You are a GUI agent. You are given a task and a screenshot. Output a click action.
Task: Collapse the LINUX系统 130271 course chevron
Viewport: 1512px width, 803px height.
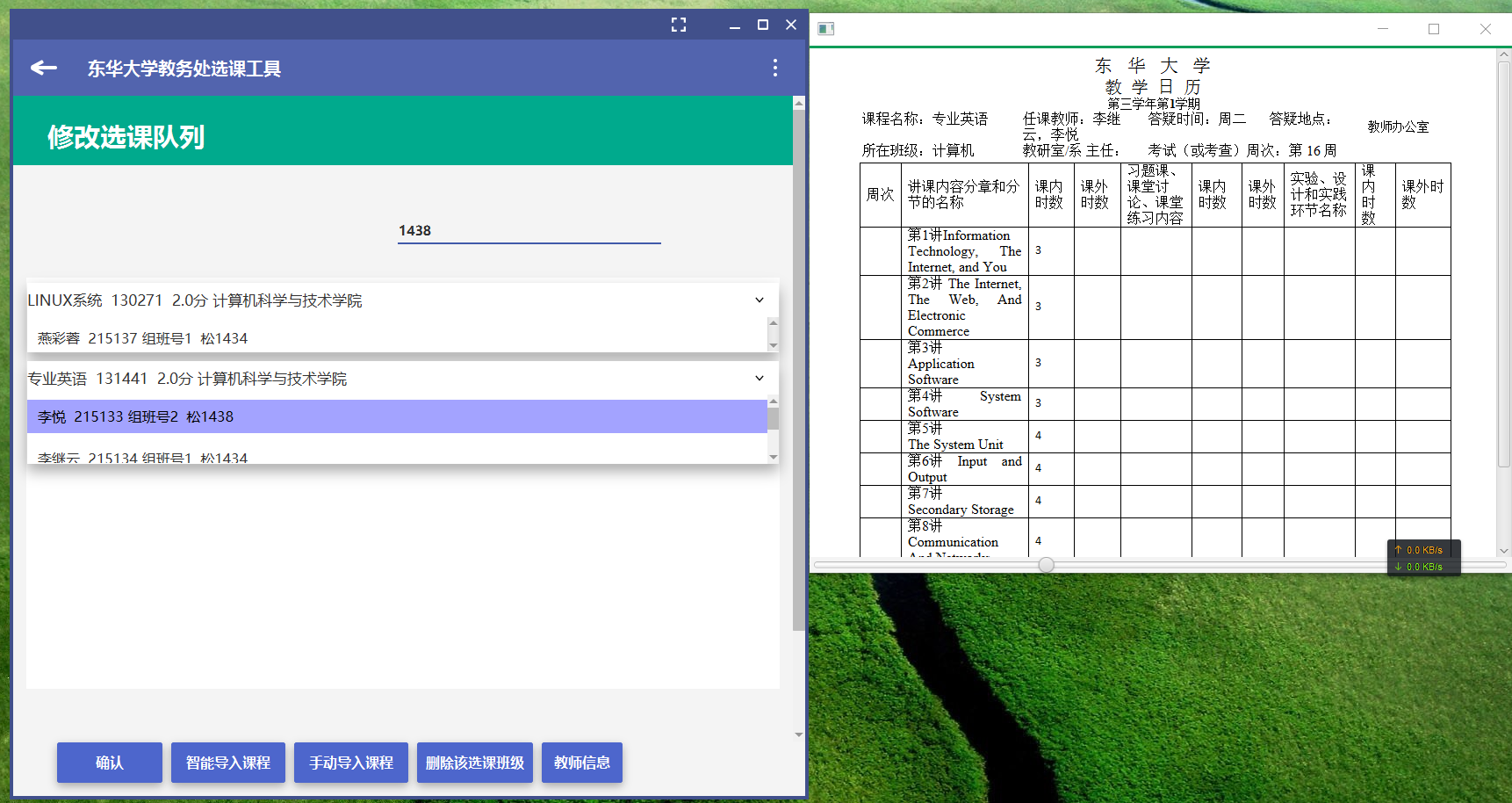pos(760,300)
